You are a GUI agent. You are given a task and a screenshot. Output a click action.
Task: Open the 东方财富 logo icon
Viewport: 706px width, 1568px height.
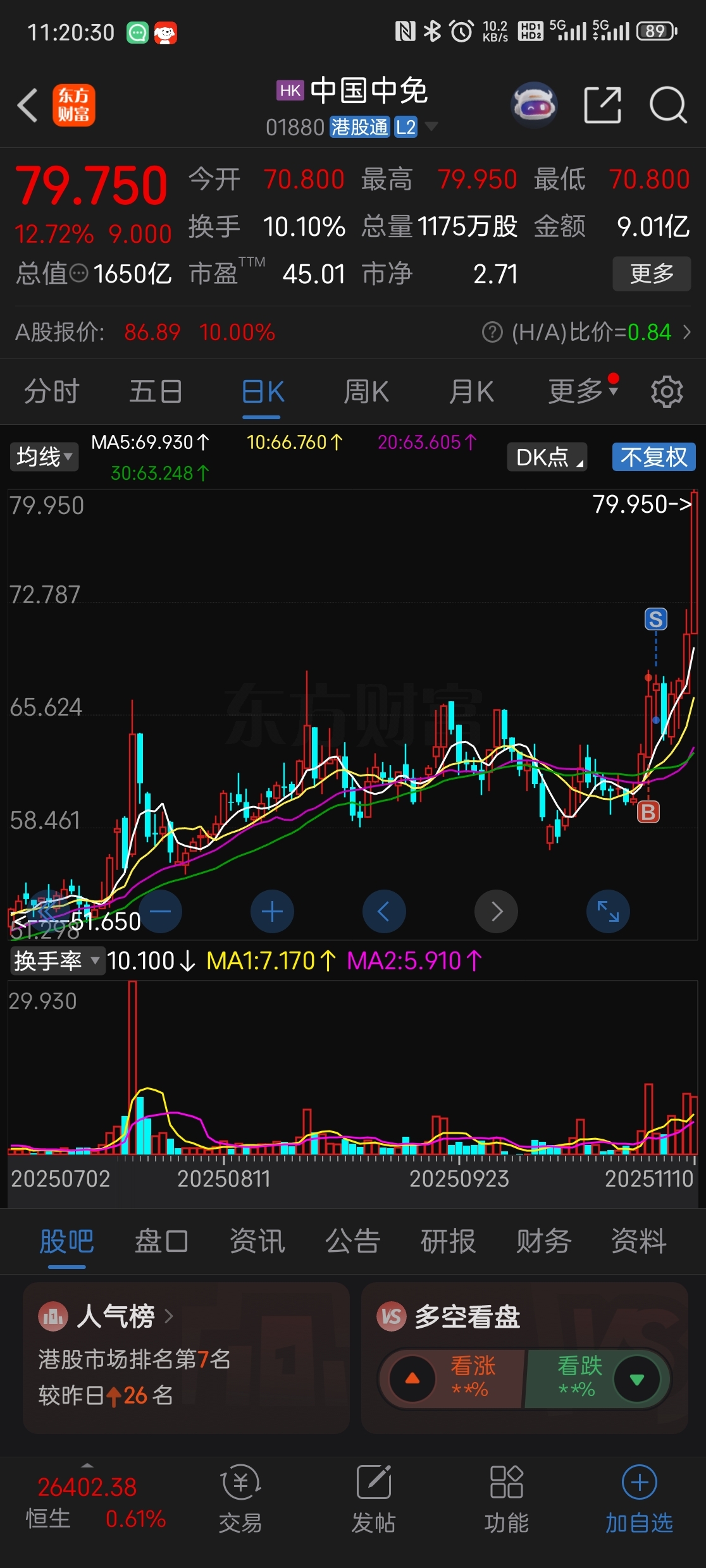74,105
